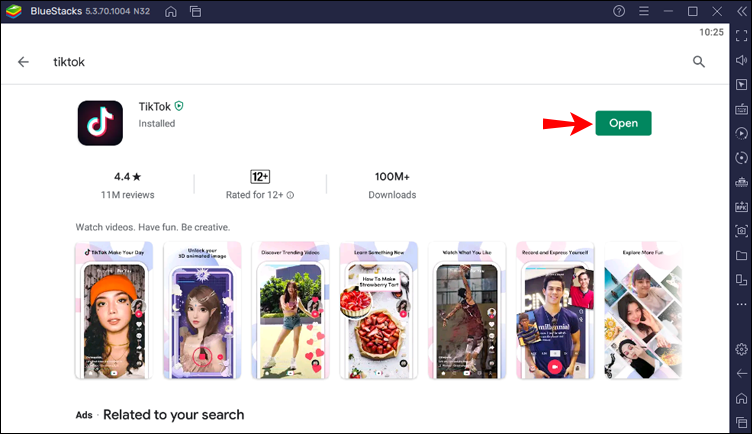
Task: Open keyboard game controls icon
Action: (x=741, y=109)
